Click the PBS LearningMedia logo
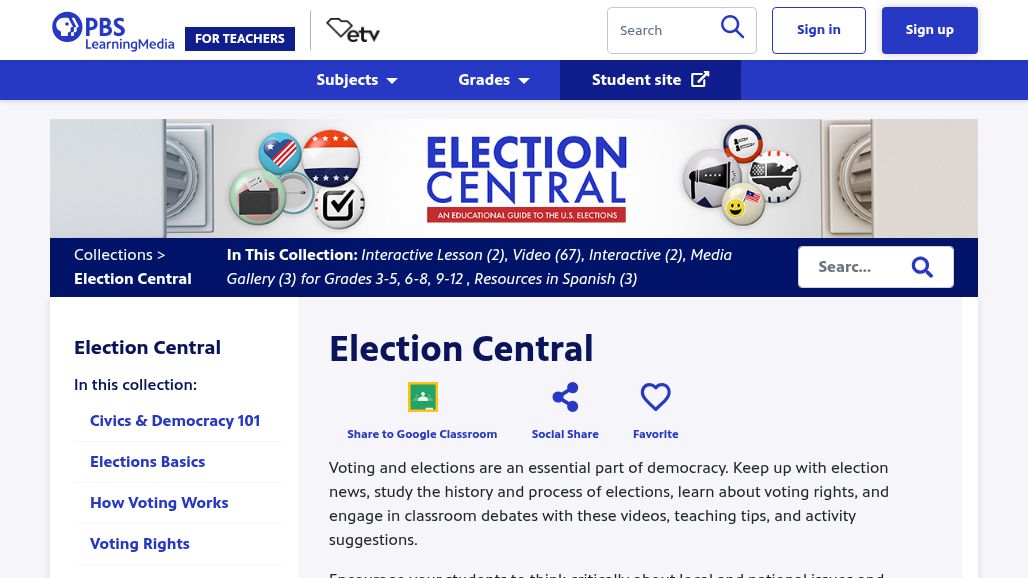This screenshot has width=1028, height=578. 113,31
